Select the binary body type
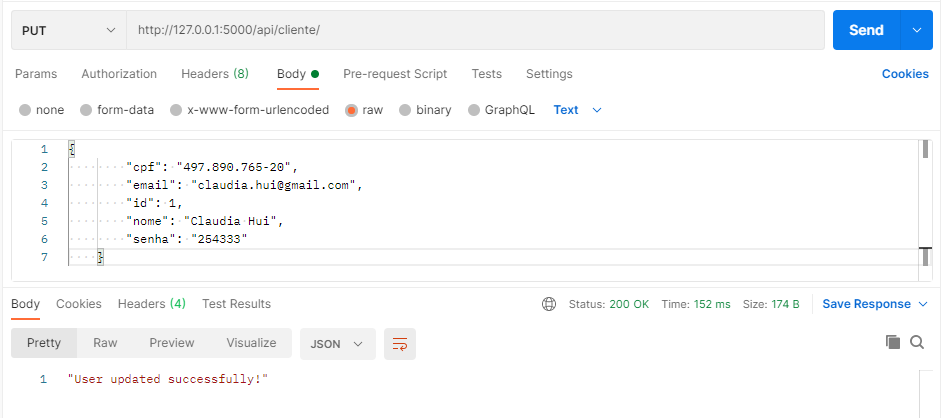Image resolution: width=949 pixels, height=418 pixels. click(425, 110)
